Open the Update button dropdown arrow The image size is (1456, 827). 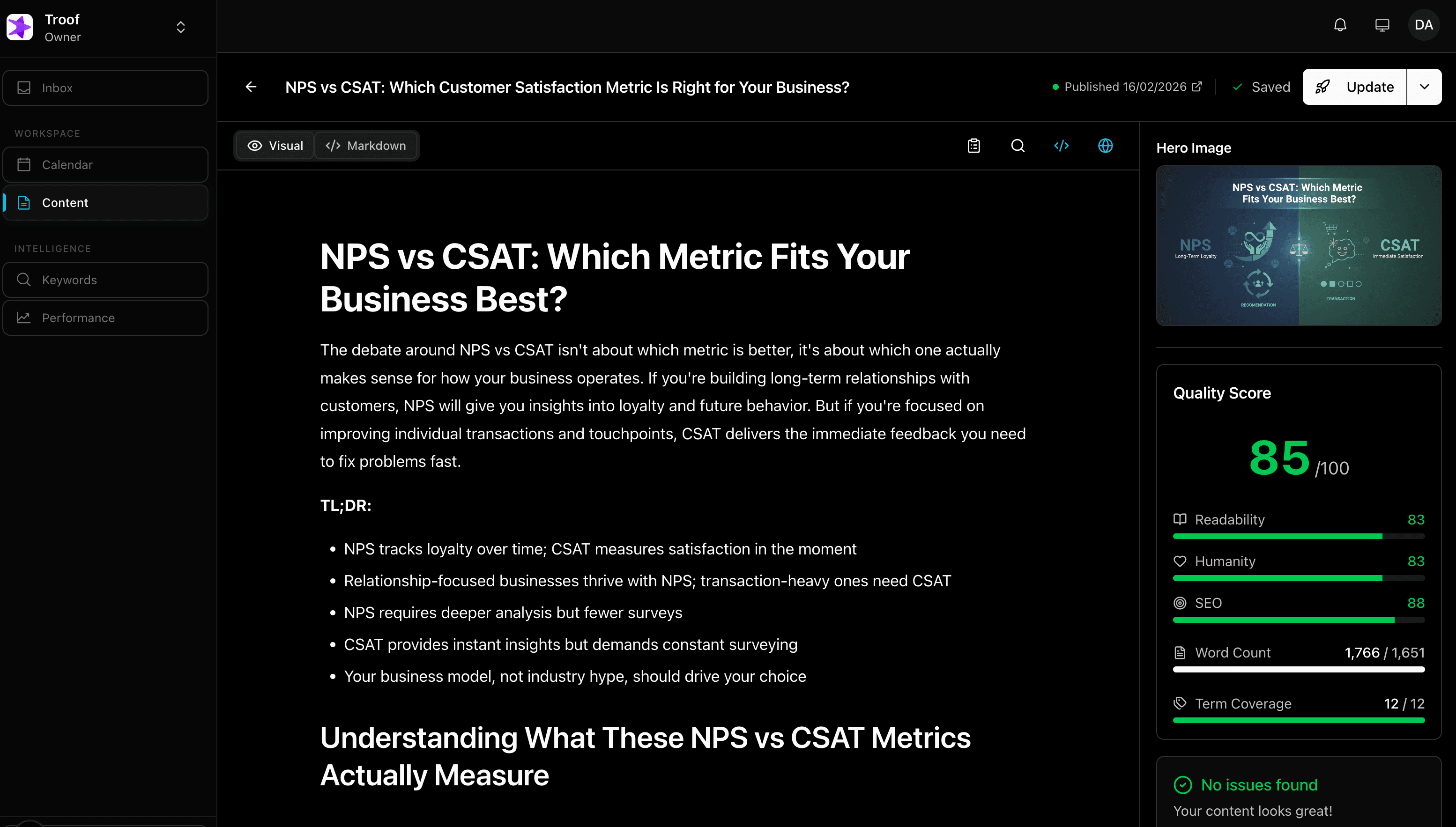click(x=1424, y=87)
